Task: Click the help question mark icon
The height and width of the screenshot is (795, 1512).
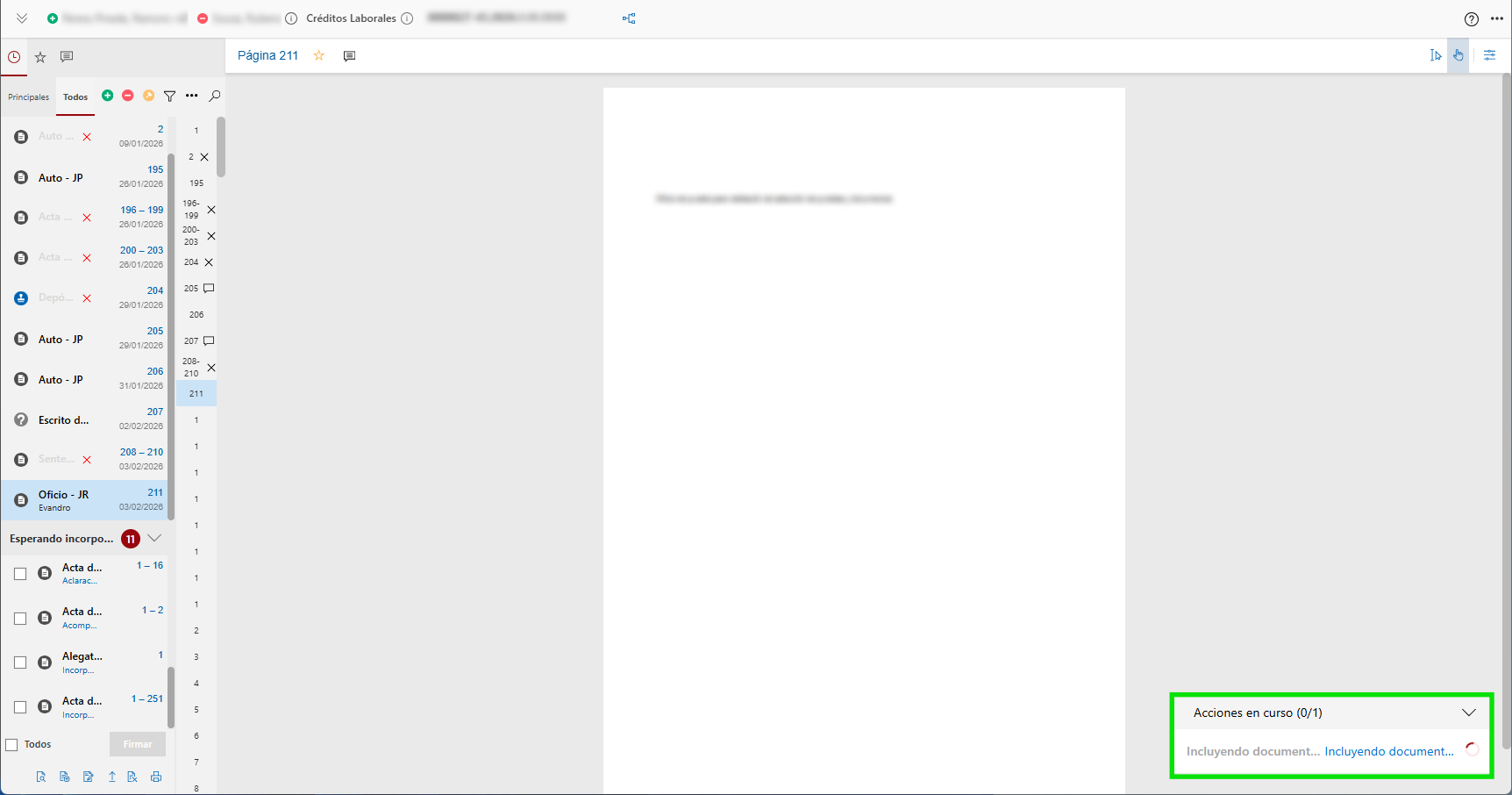Action: 1472,19
